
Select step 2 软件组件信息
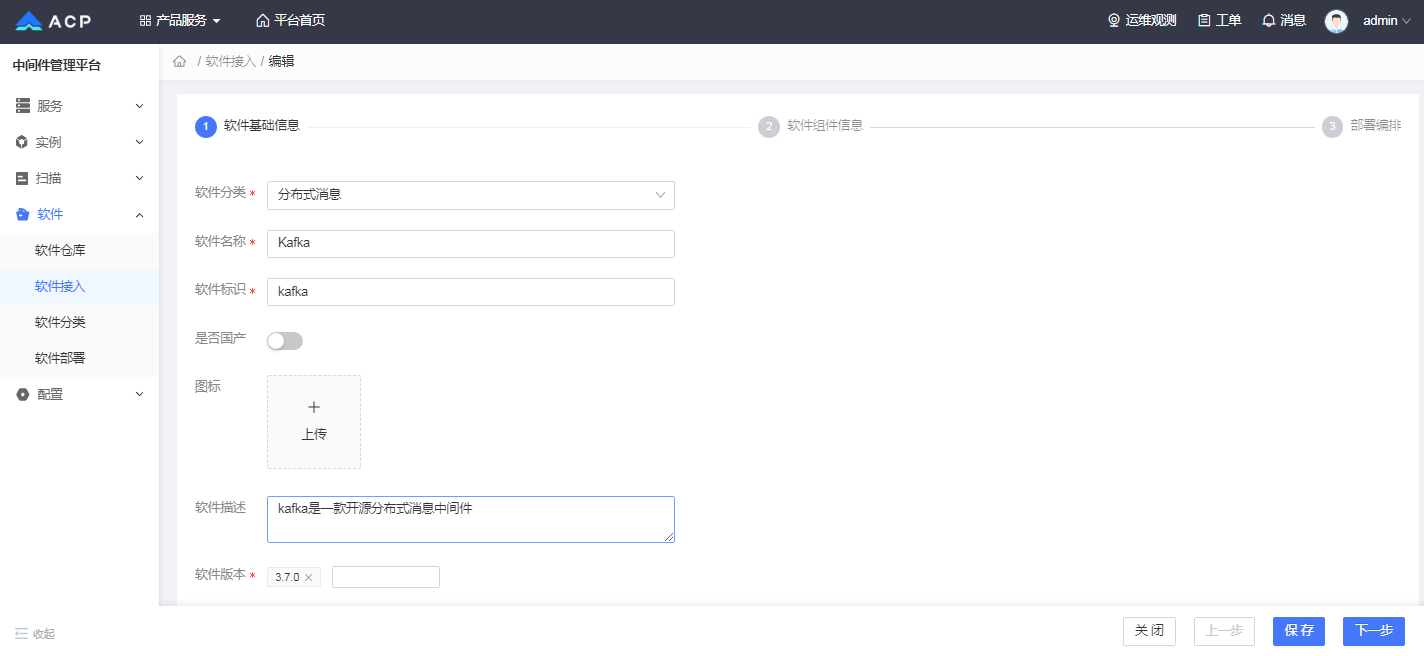pyautogui.click(x=811, y=126)
